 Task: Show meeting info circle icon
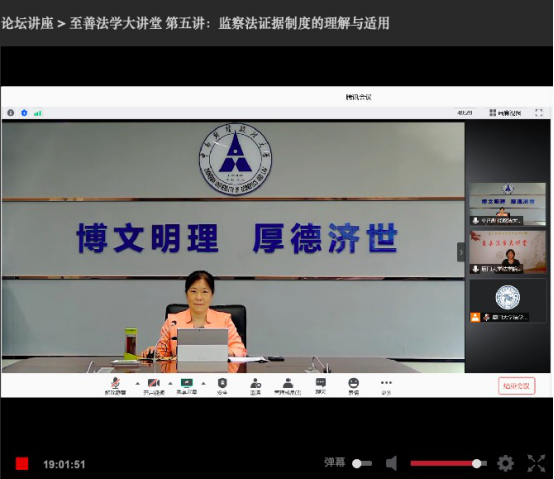pos(11,113)
